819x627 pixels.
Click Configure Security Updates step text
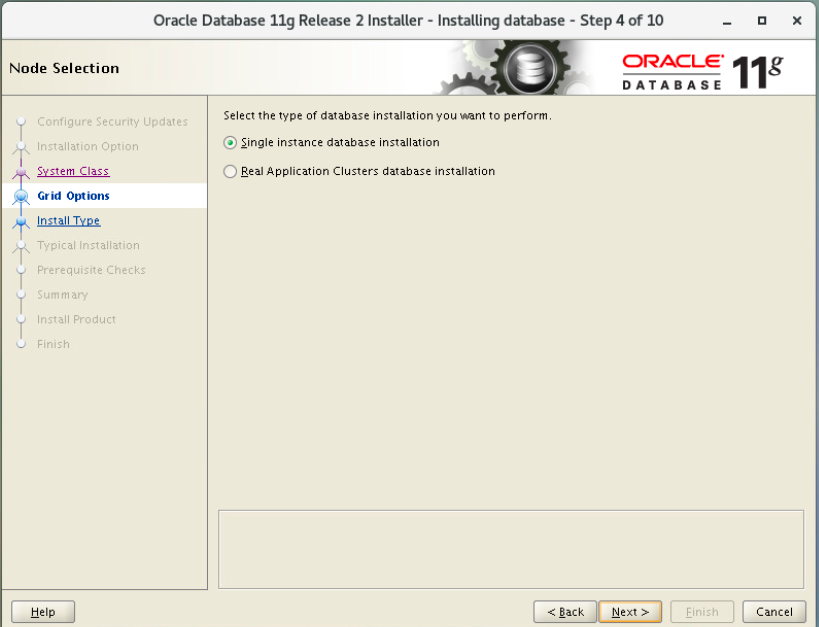click(112, 122)
